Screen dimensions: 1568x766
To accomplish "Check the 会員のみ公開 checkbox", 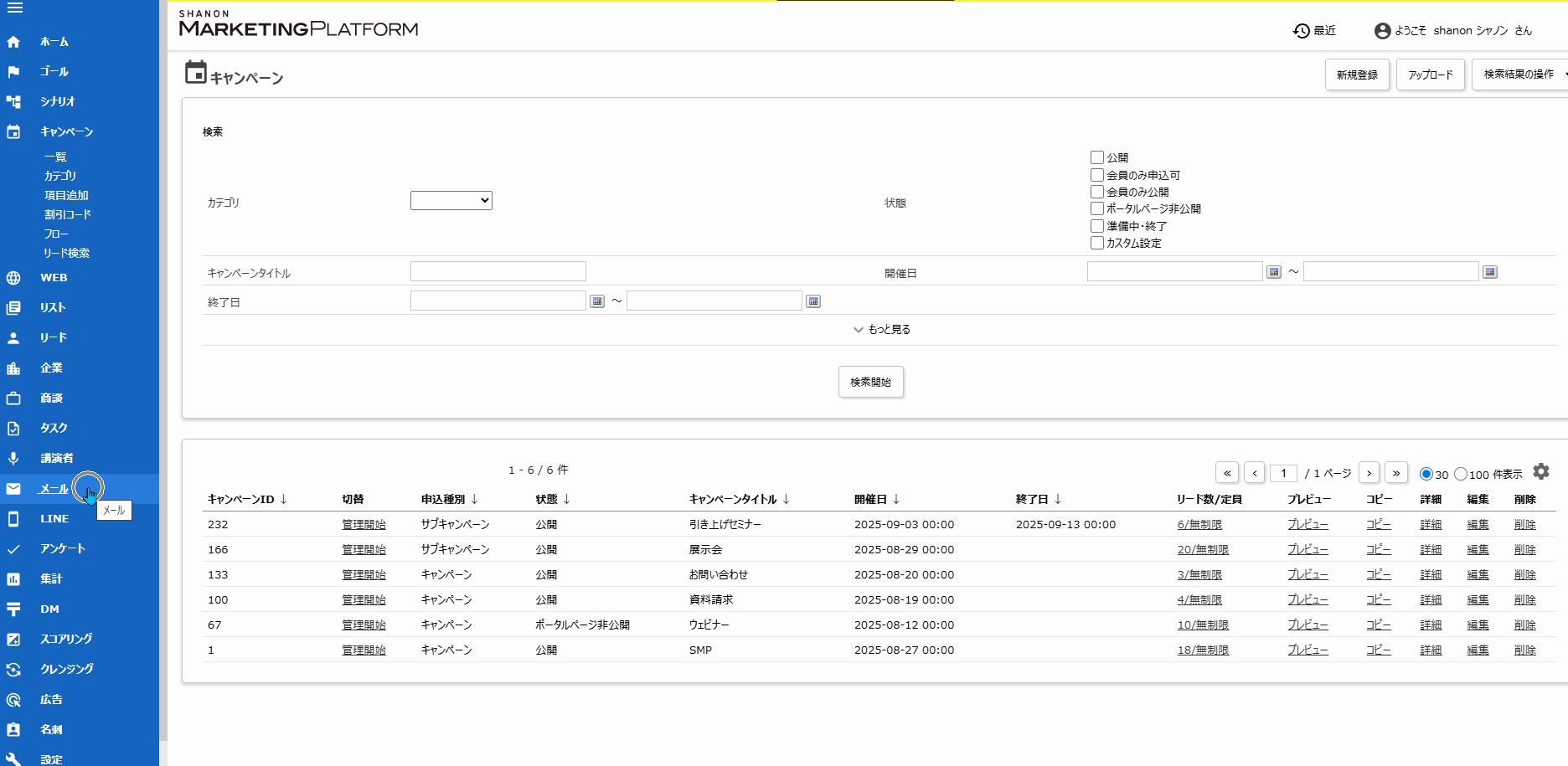I will pyautogui.click(x=1097, y=192).
